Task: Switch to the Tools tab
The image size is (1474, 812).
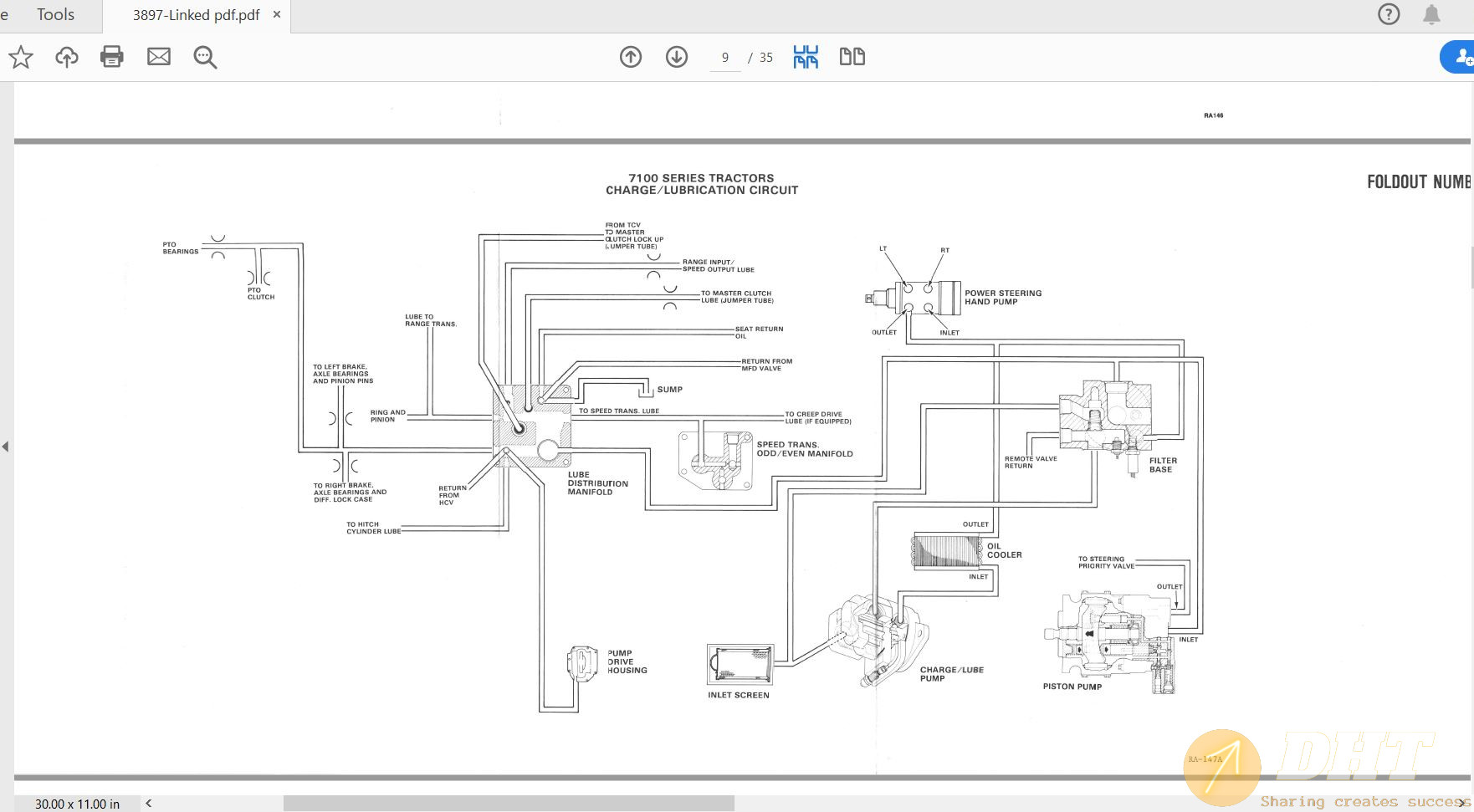Action: point(55,14)
